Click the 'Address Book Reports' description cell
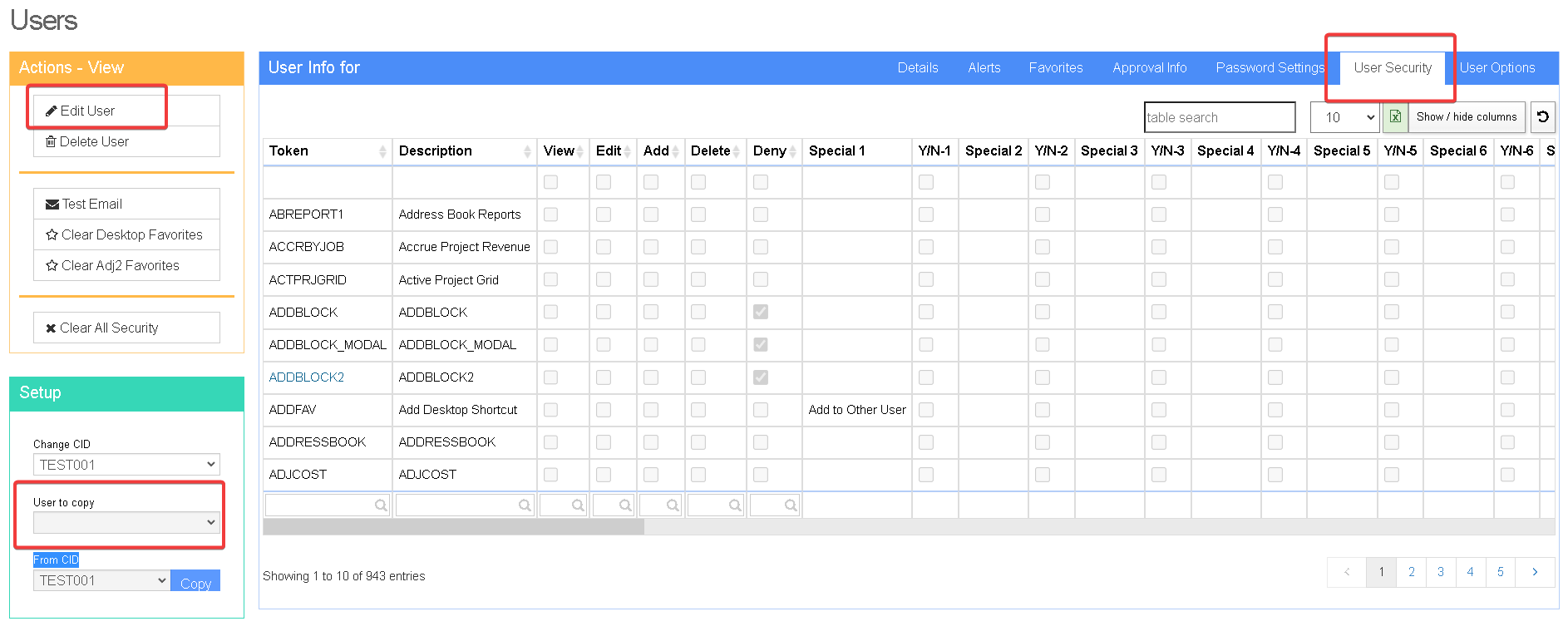The width and height of the screenshot is (1568, 636). coord(464,214)
